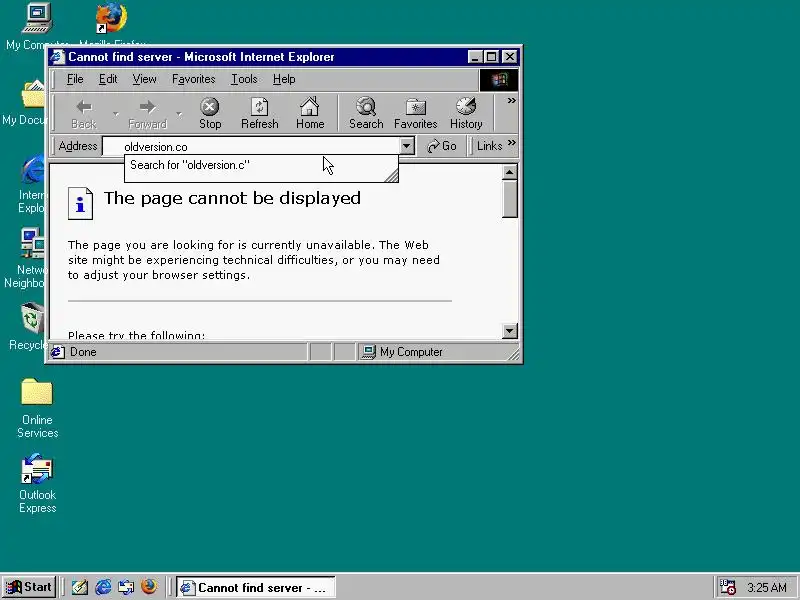This screenshot has width=800, height=600.
Task: Expand the address bar dropdown
Action: coord(406,146)
